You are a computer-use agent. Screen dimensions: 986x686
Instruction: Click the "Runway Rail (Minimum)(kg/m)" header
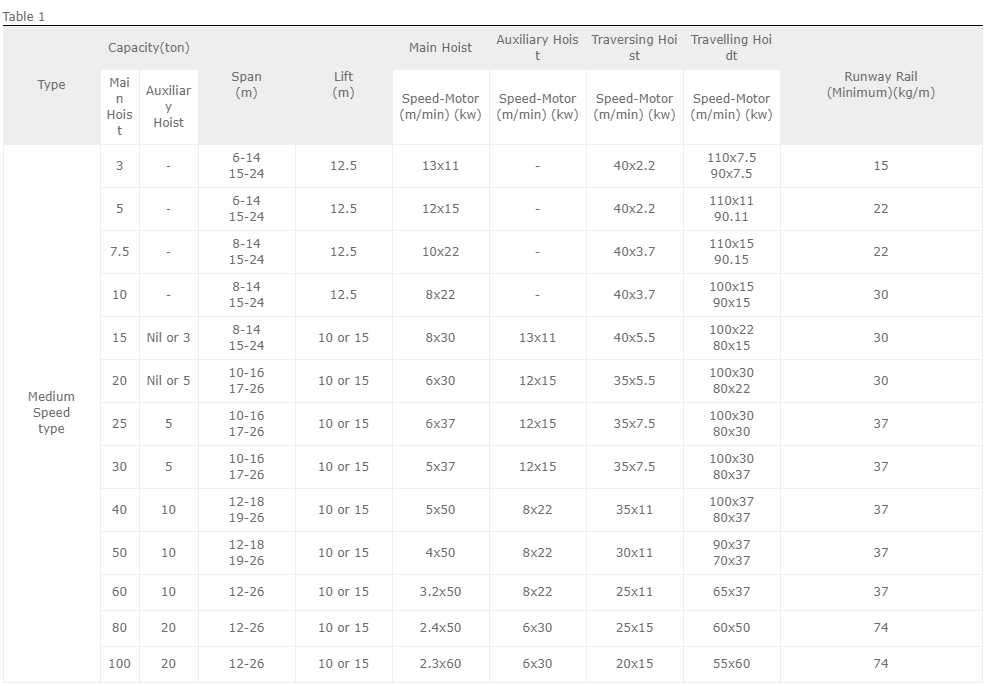[881, 85]
